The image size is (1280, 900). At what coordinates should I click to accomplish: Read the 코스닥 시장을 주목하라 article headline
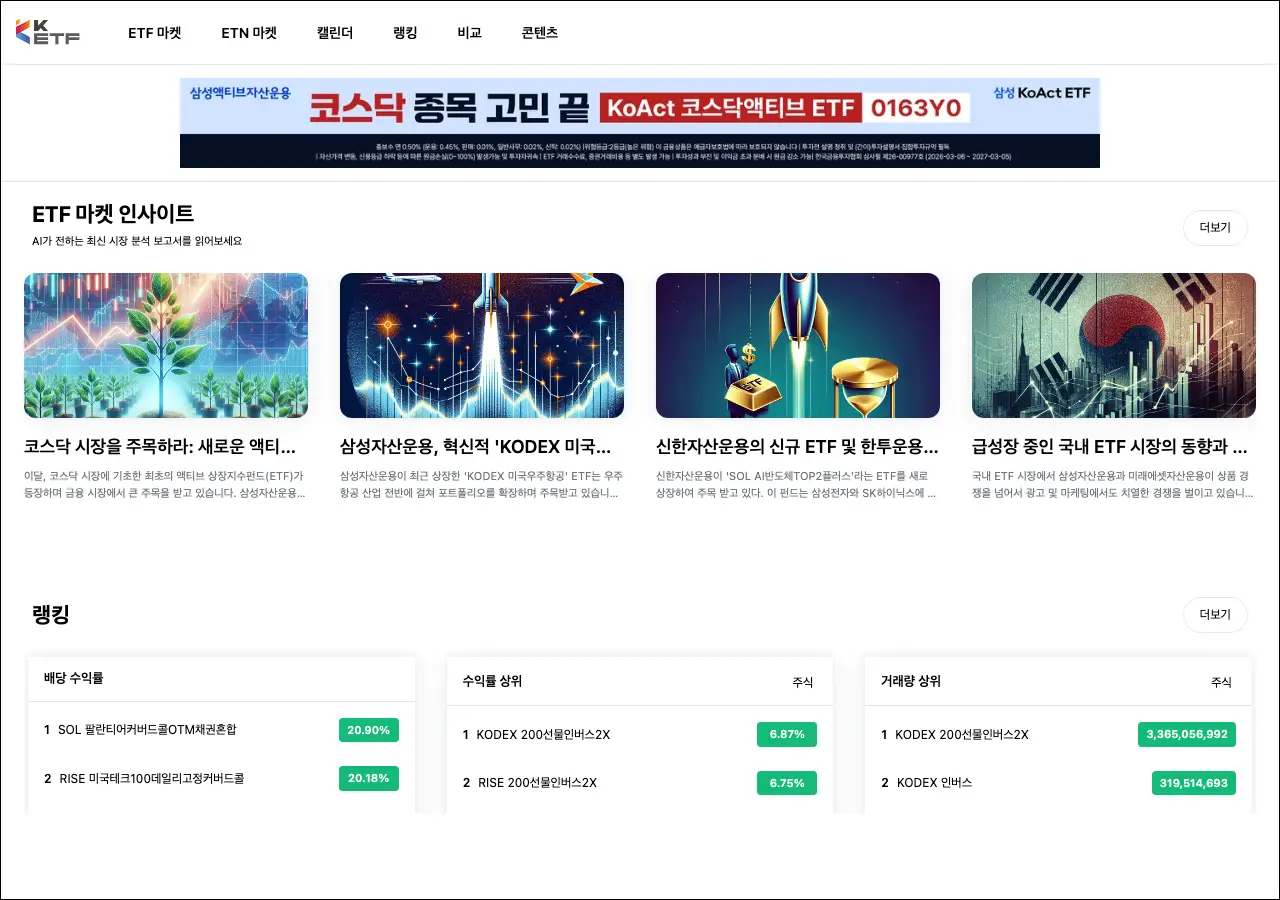(x=160, y=446)
